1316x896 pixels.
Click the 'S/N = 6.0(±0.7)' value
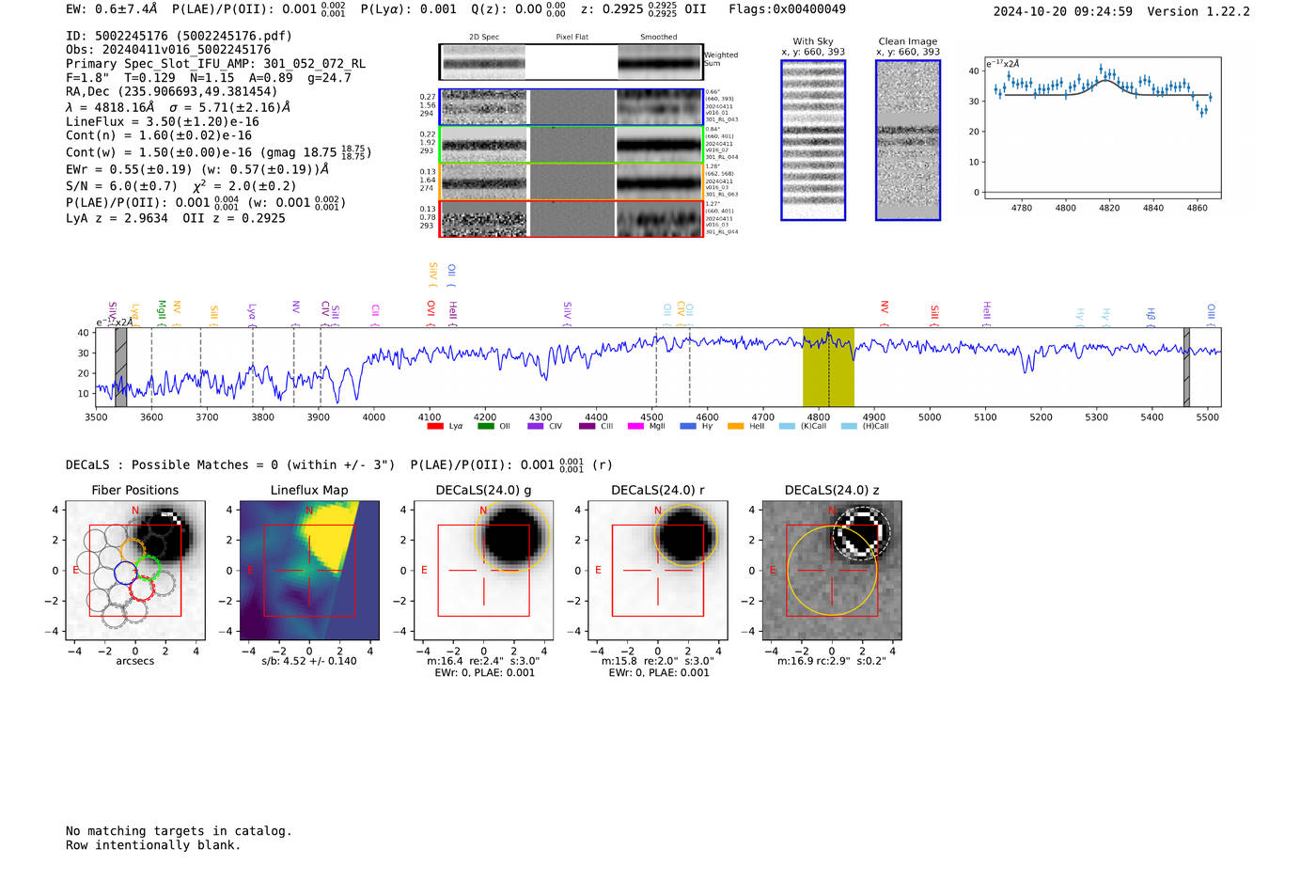(121, 186)
